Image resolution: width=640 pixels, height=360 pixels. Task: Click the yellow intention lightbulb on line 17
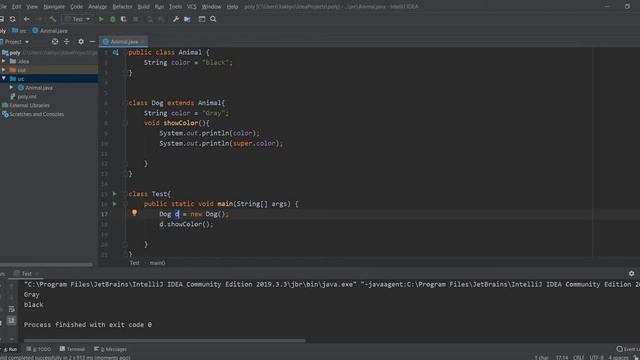134,213
